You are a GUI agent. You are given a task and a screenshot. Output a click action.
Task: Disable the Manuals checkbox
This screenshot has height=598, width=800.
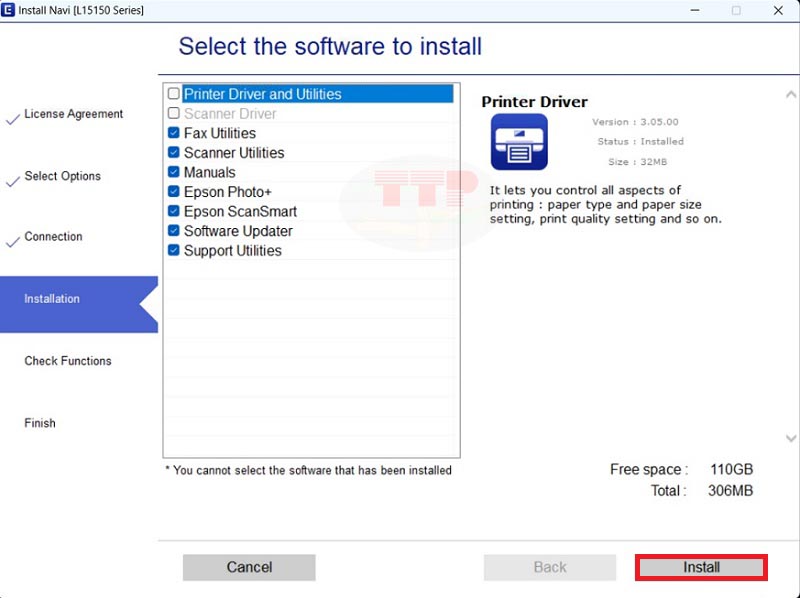click(173, 172)
